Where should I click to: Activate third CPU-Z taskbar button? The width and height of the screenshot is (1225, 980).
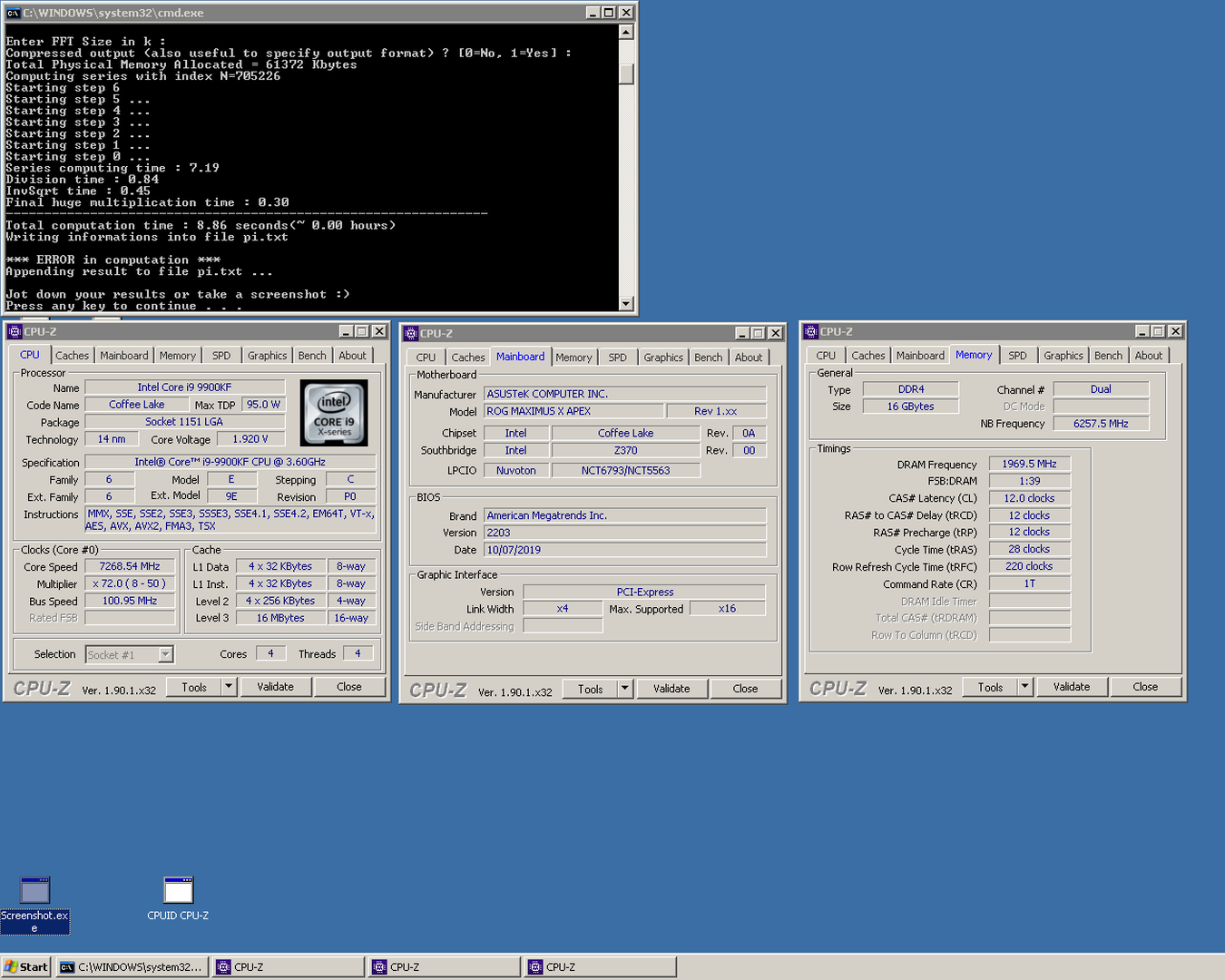pyautogui.click(x=600, y=966)
